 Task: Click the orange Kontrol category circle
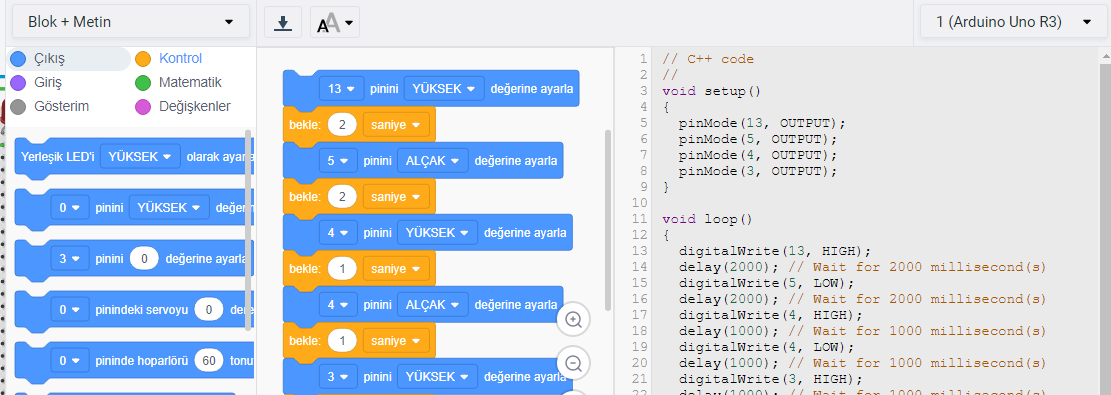(143, 59)
